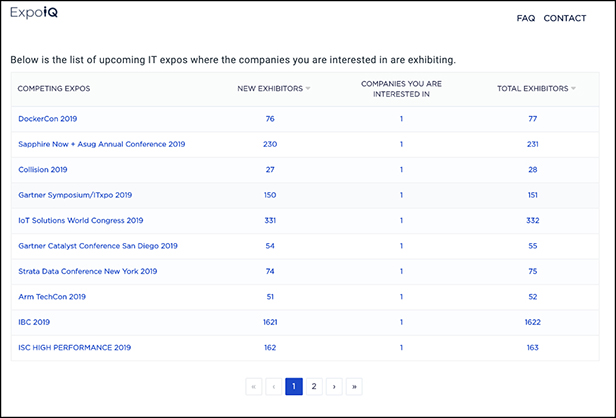Screen dimensions: 616x418
Task: Select page 2 in pagination
Action: click(314, 387)
